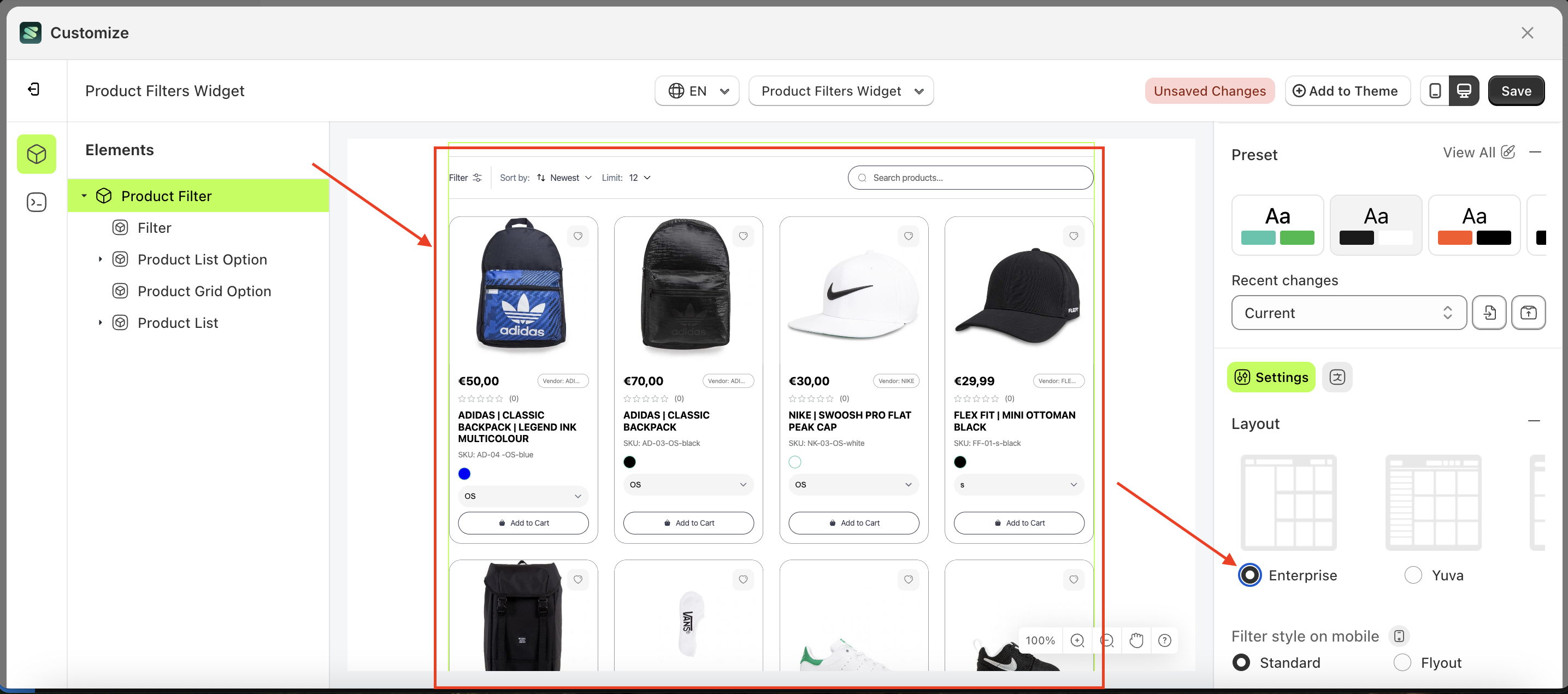Click the zoom in magnifier icon

click(x=1077, y=640)
